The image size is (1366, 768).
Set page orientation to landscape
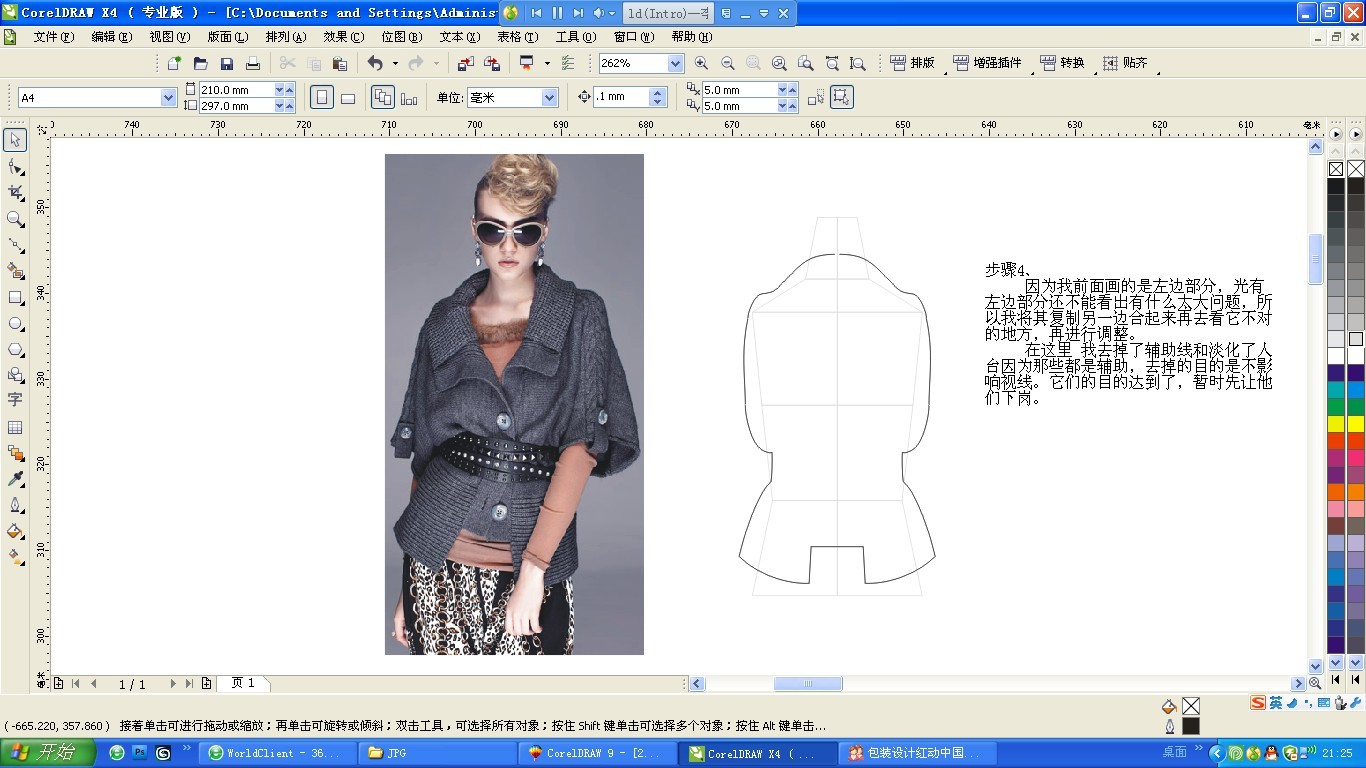click(348, 98)
